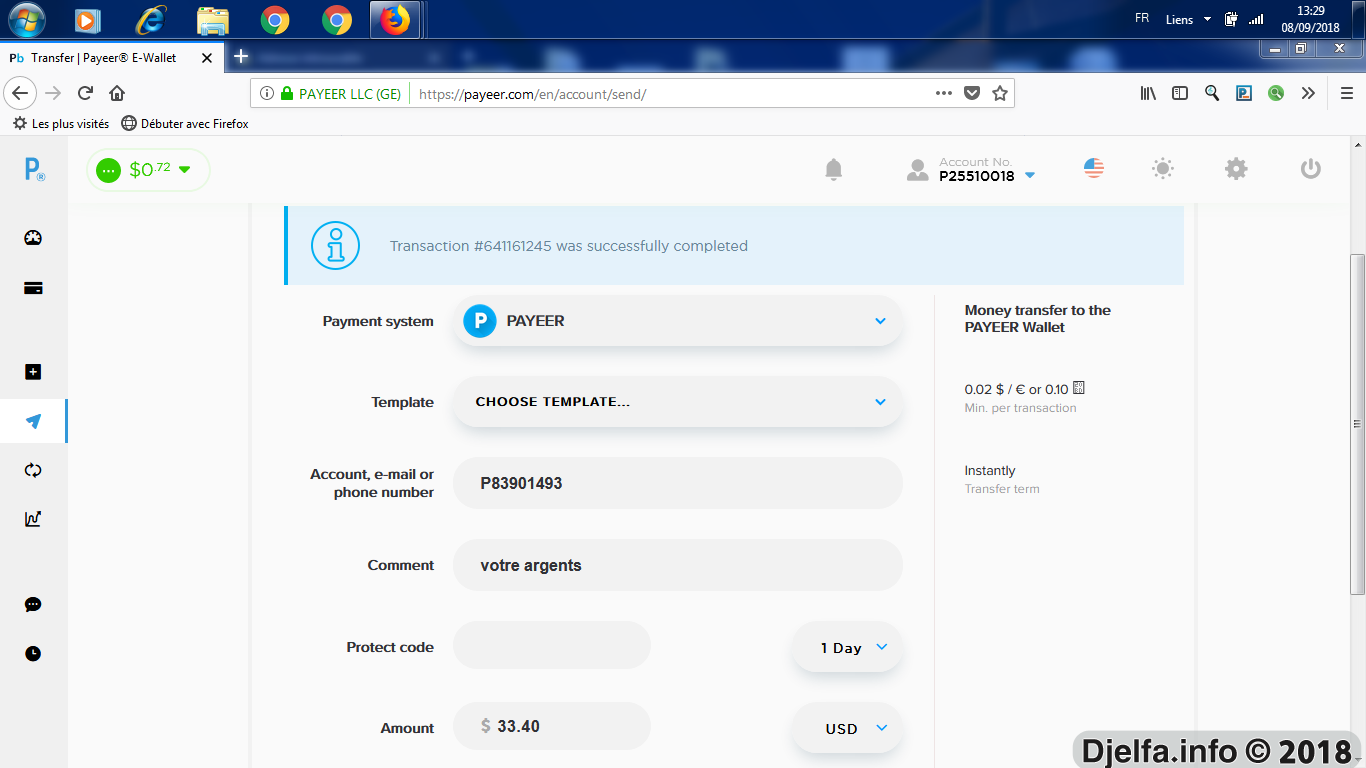Expand the account number P25510018 dropdown

1030,176
